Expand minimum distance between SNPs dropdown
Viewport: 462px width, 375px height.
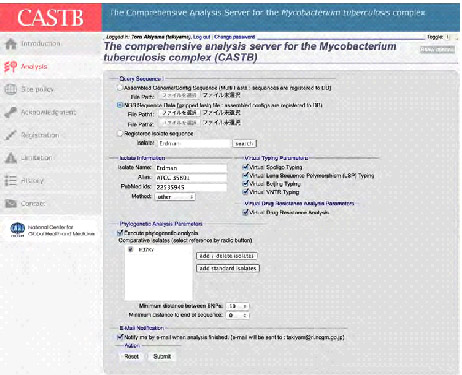click(x=237, y=306)
